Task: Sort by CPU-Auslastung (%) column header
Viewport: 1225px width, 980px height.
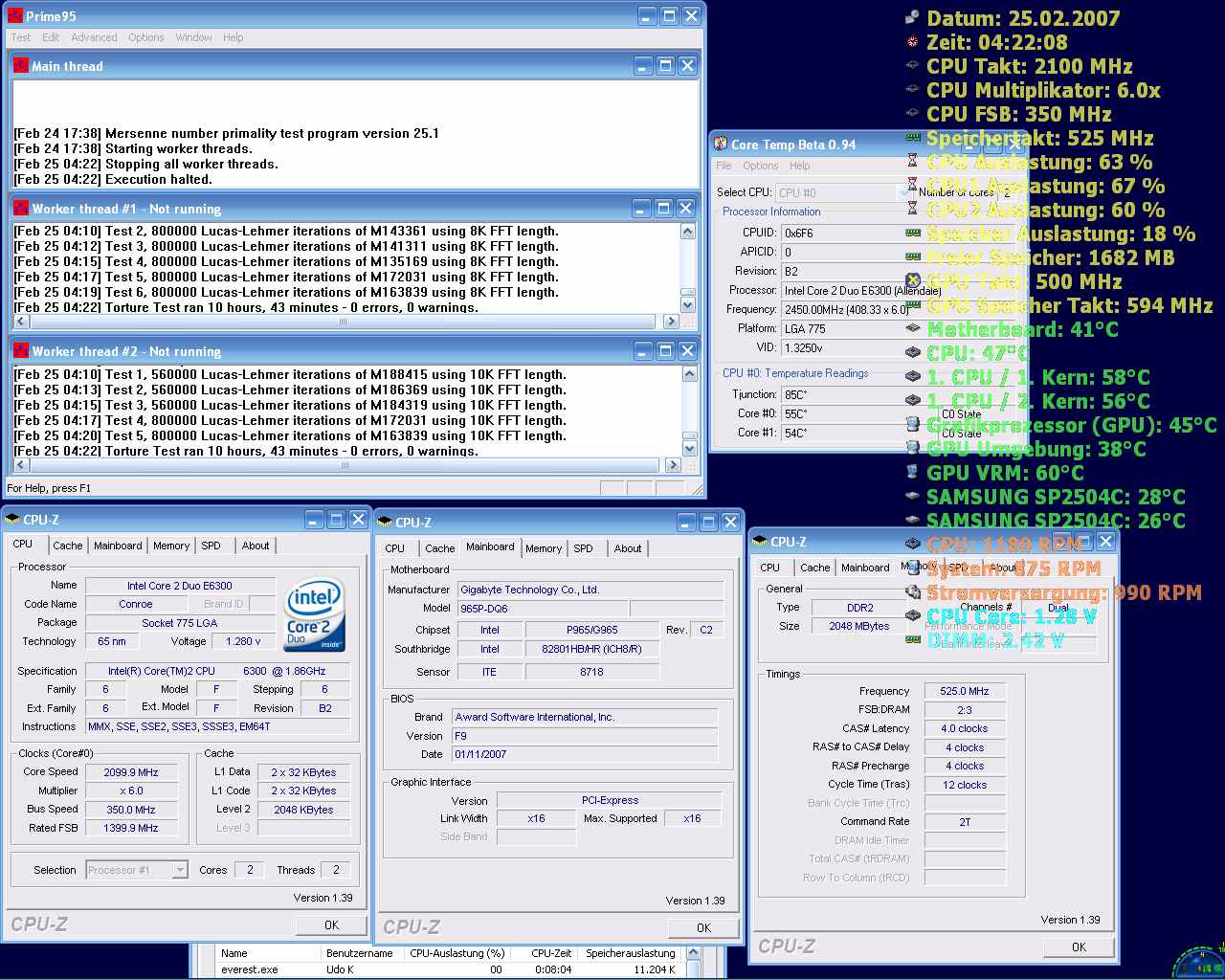Action: tap(457, 953)
